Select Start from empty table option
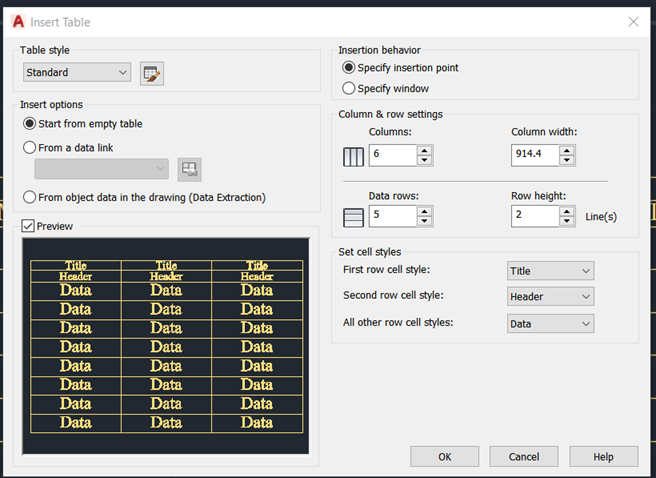This screenshot has width=656, height=478. (83, 124)
